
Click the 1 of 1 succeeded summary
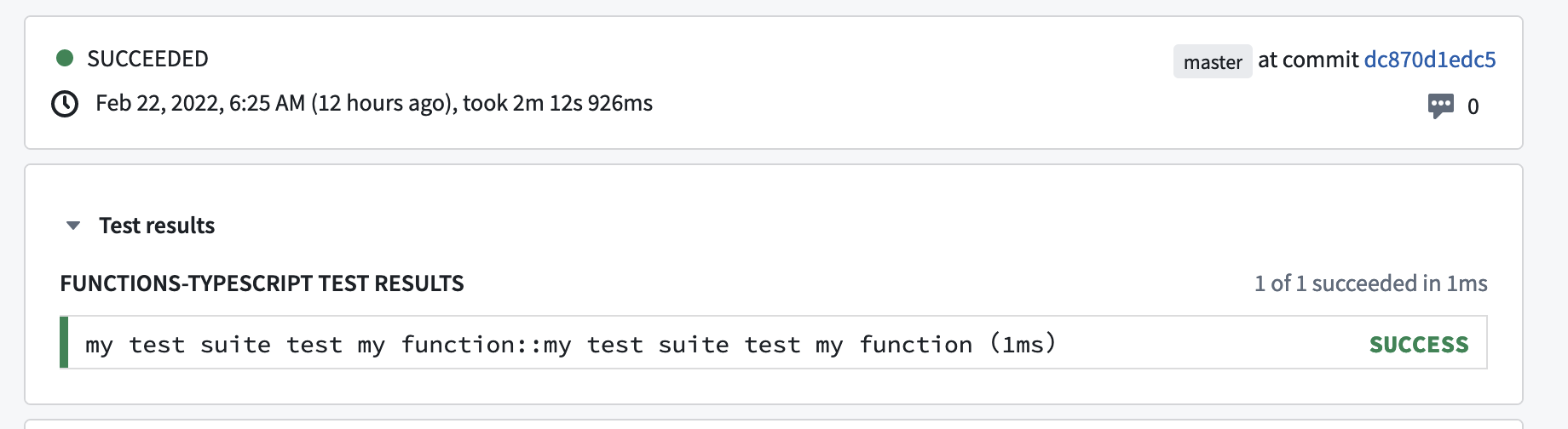point(1371,283)
